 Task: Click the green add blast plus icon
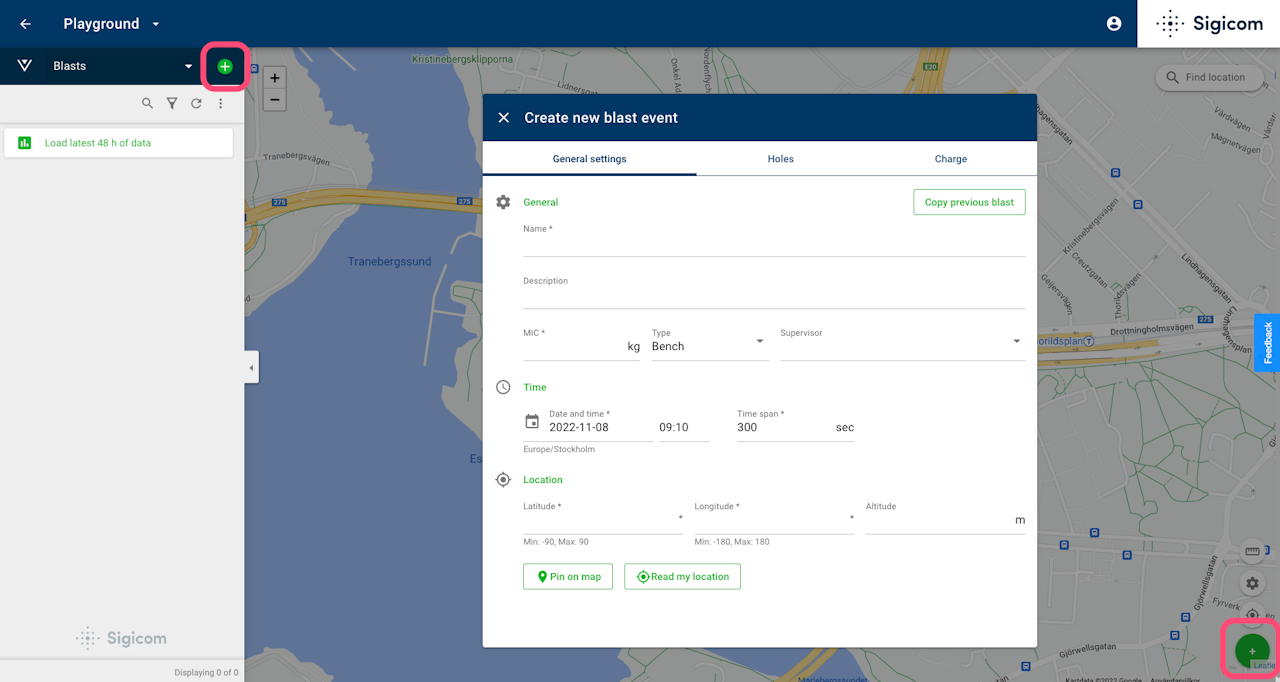point(225,67)
